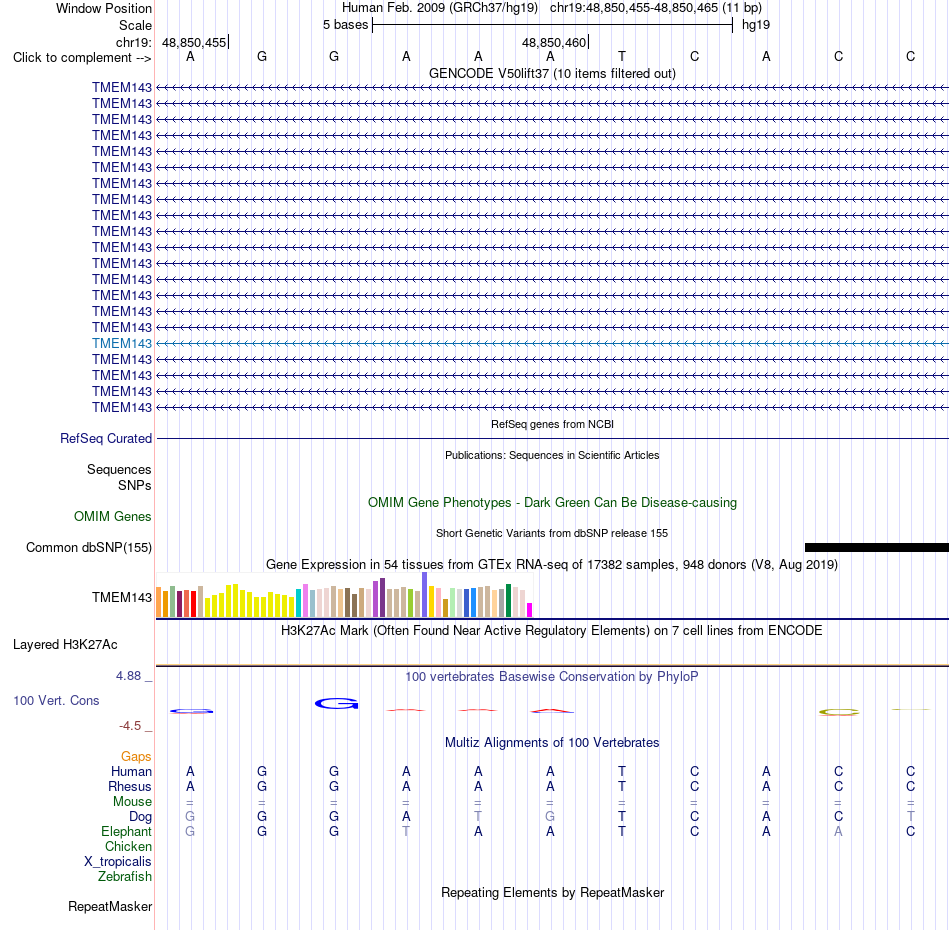Click the 48,850,460 coordinate marker
The image size is (950, 930).
pos(554,42)
